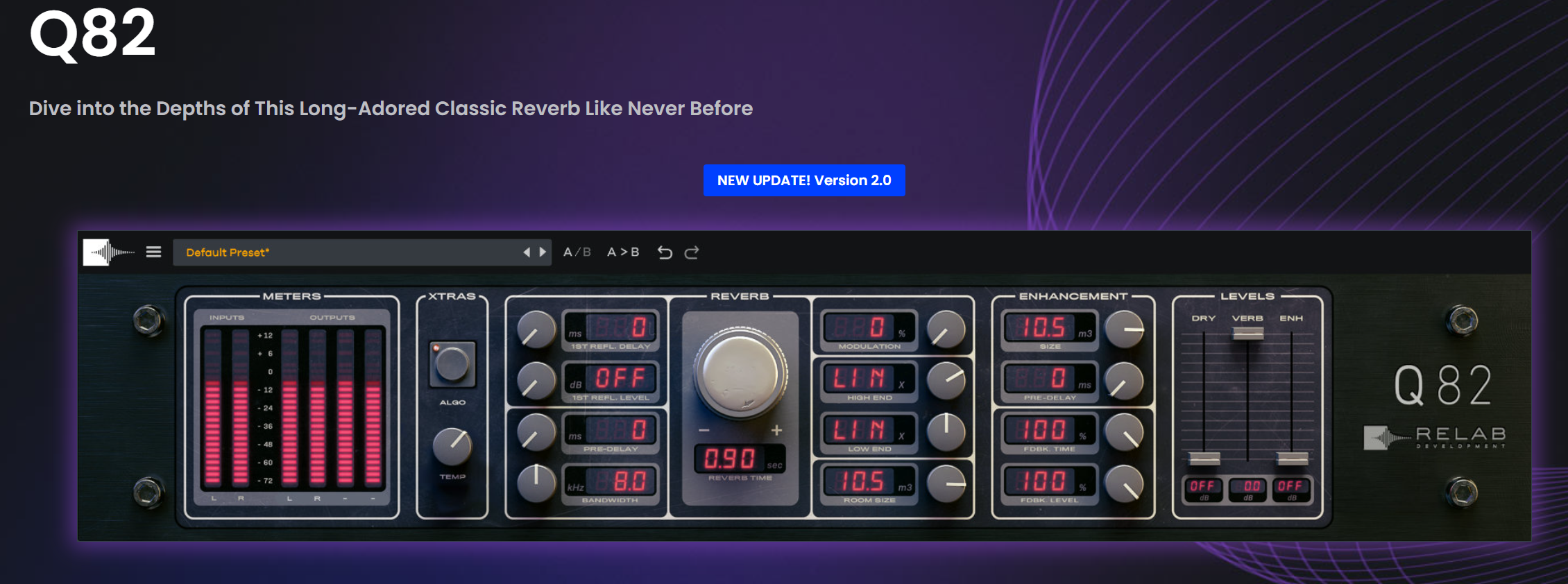Decrease reverb time with minus button
This screenshot has height=584, width=1568.
point(704,431)
